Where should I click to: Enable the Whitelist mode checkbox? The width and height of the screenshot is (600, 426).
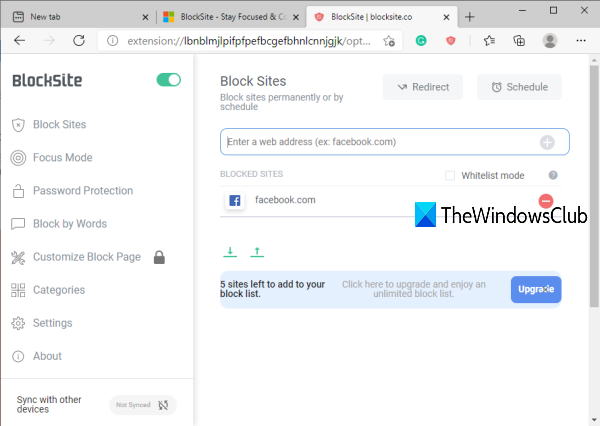click(450, 176)
